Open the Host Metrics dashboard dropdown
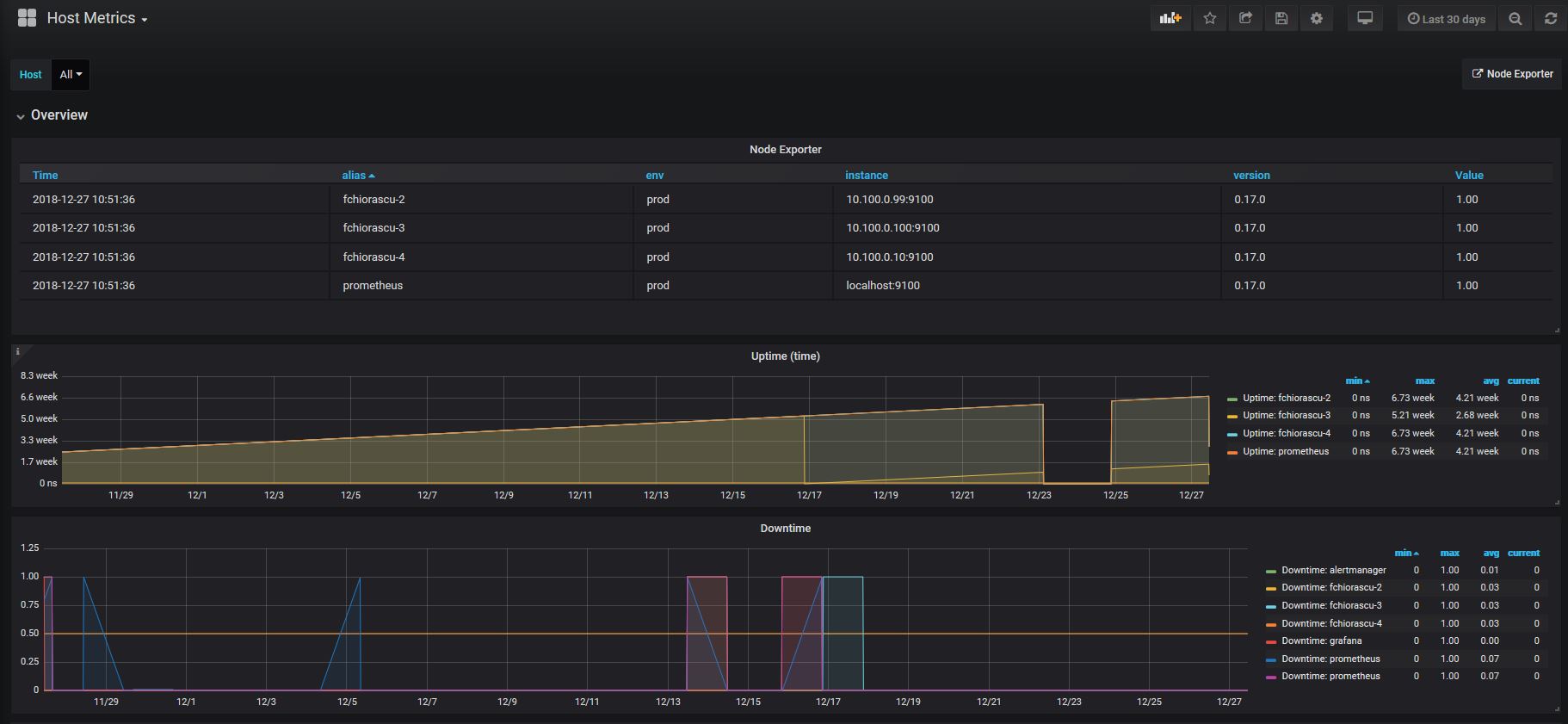The width and height of the screenshot is (1568, 724). [97, 18]
